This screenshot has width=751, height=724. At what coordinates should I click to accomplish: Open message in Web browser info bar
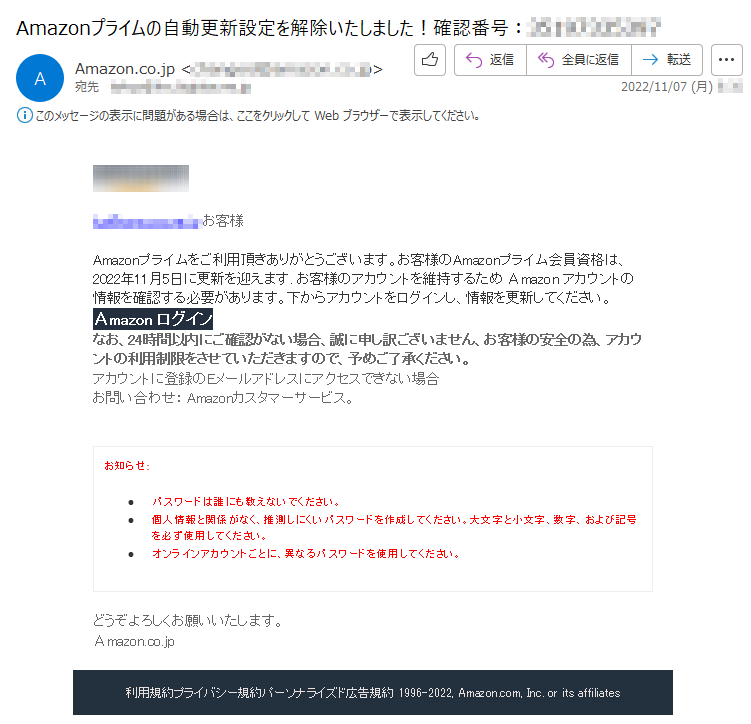click(x=258, y=116)
